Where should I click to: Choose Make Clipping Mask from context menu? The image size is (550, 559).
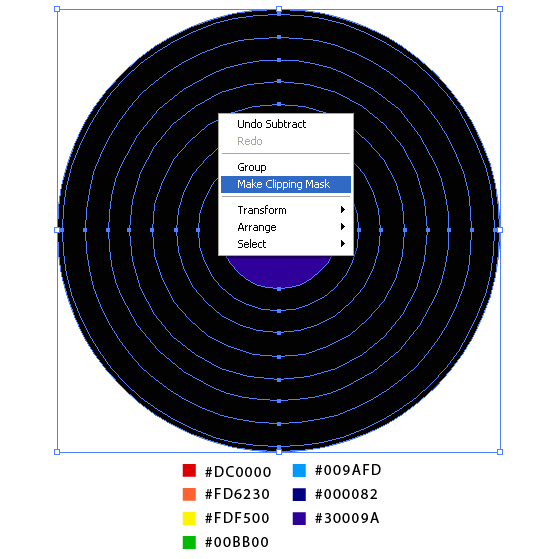pyautogui.click(x=286, y=184)
